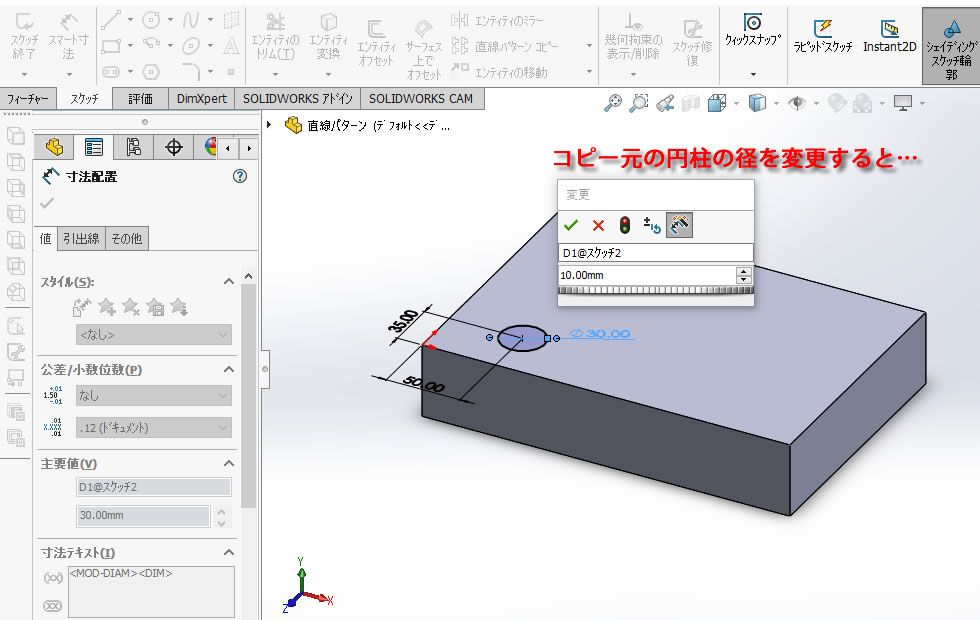
Task: Toggle クイックスナップ quick snaps
Action: pos(753,30)
